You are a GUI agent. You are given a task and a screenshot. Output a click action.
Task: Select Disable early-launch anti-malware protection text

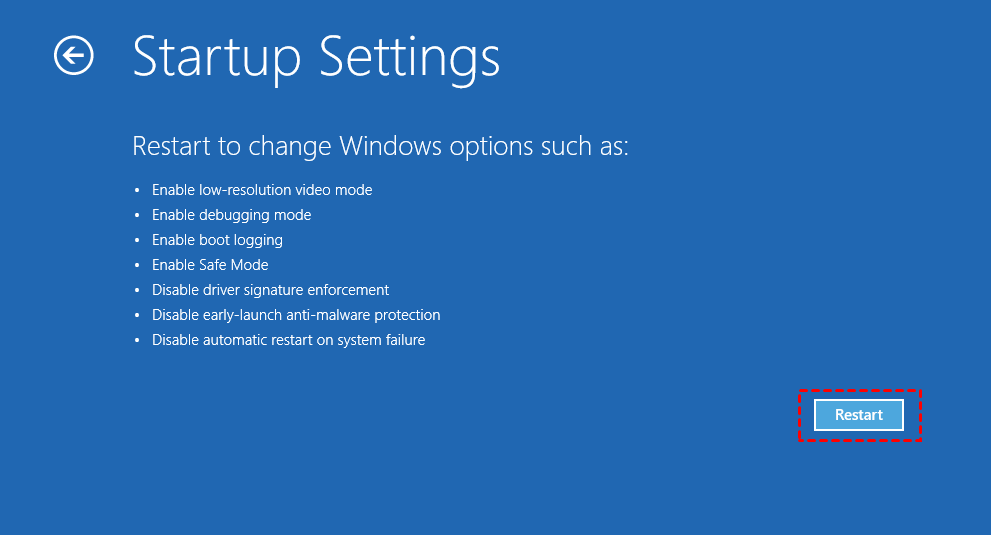pyautogui.click(x=296, y=315)
